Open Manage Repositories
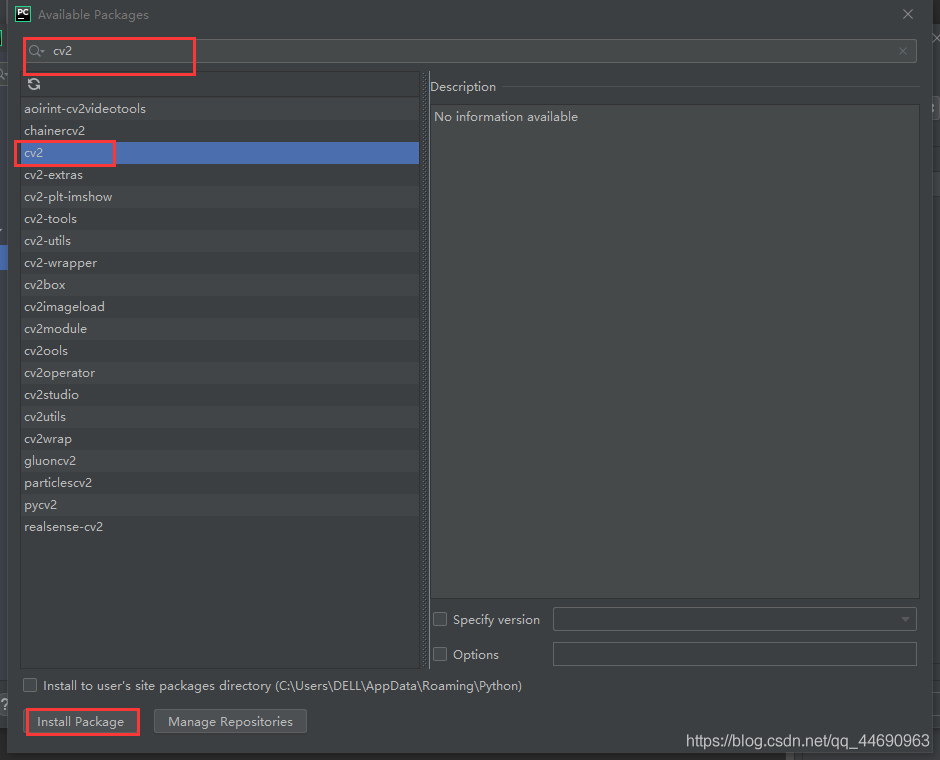The height and width of the screenshot is (760, 940). tap(230, 722)
